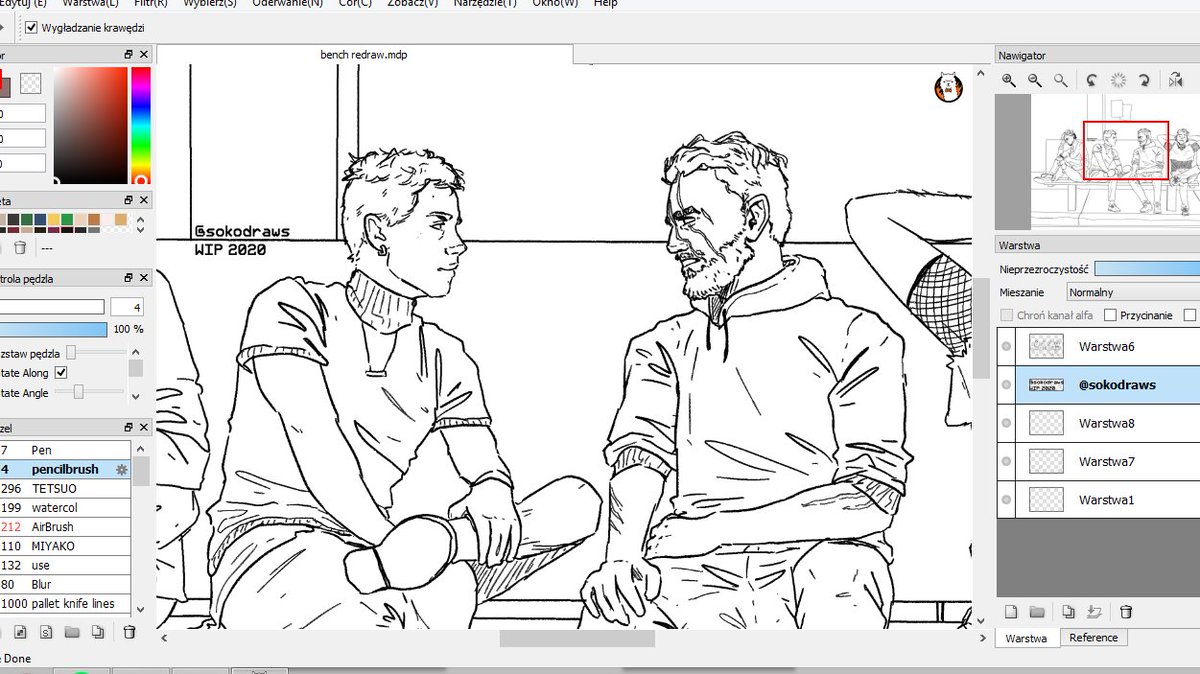
Task: Open pencilbrush settings gear
Action: click(x=122, y=469)
